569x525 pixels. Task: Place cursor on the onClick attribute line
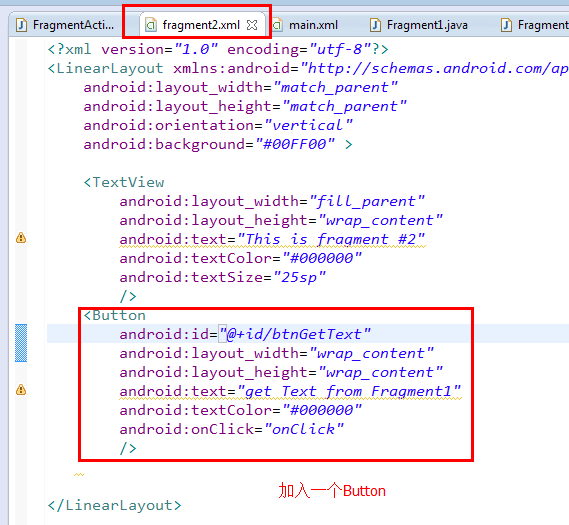click(231, 429)
